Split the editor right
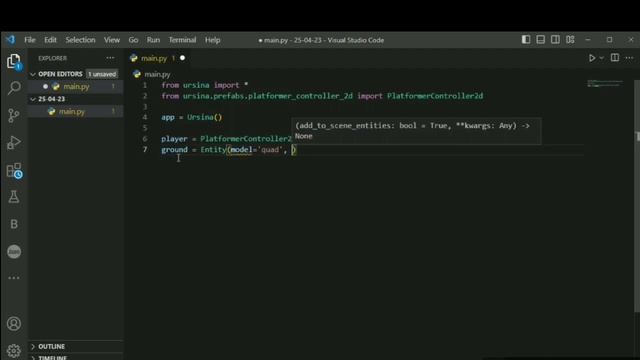The height and width of the screenshot is (360, 640). (615, 58)
